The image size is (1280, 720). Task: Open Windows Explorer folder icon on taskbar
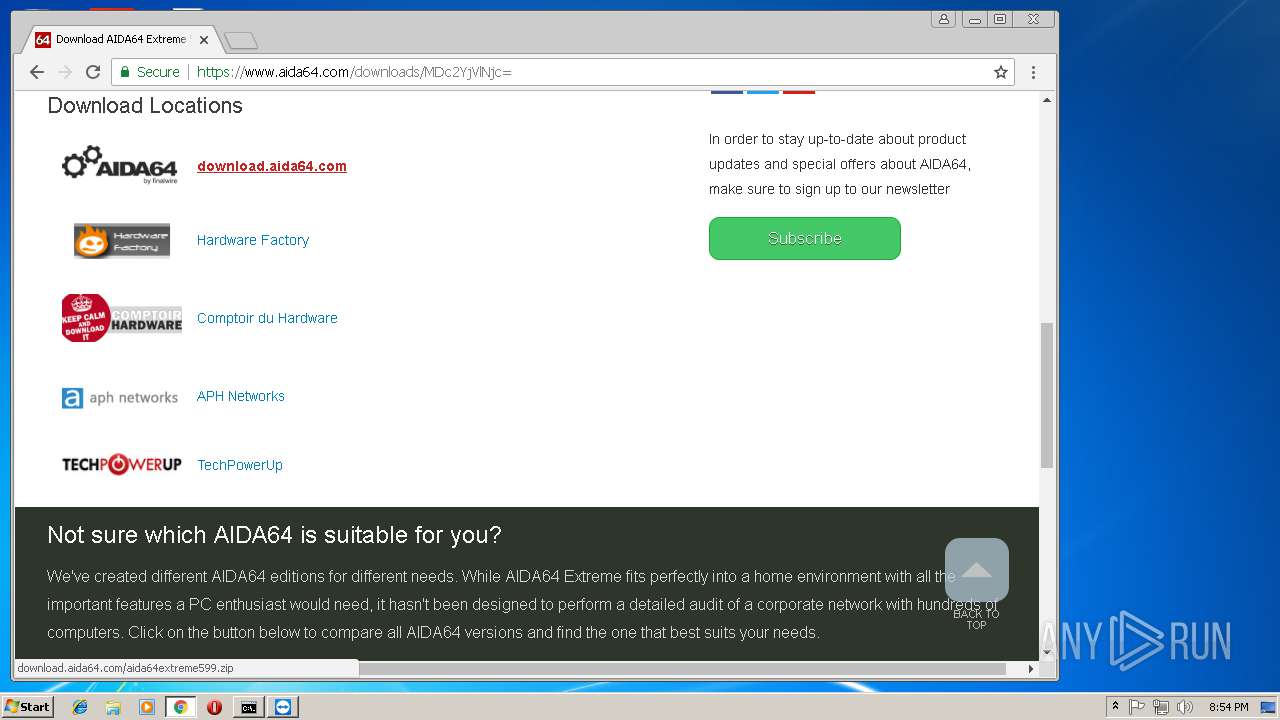click(x=113, y=707)
